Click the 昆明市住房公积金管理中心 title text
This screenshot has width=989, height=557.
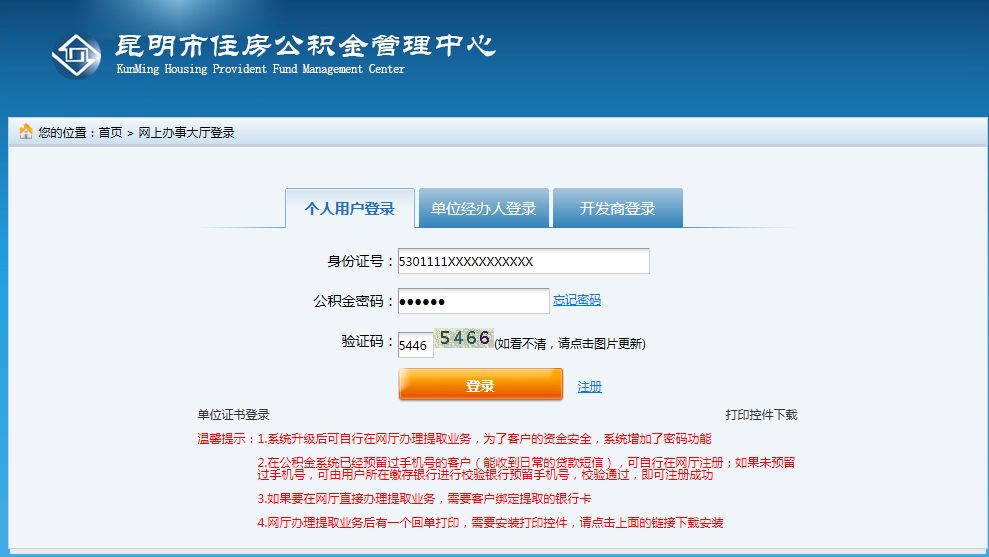click(x=305, y=46)
